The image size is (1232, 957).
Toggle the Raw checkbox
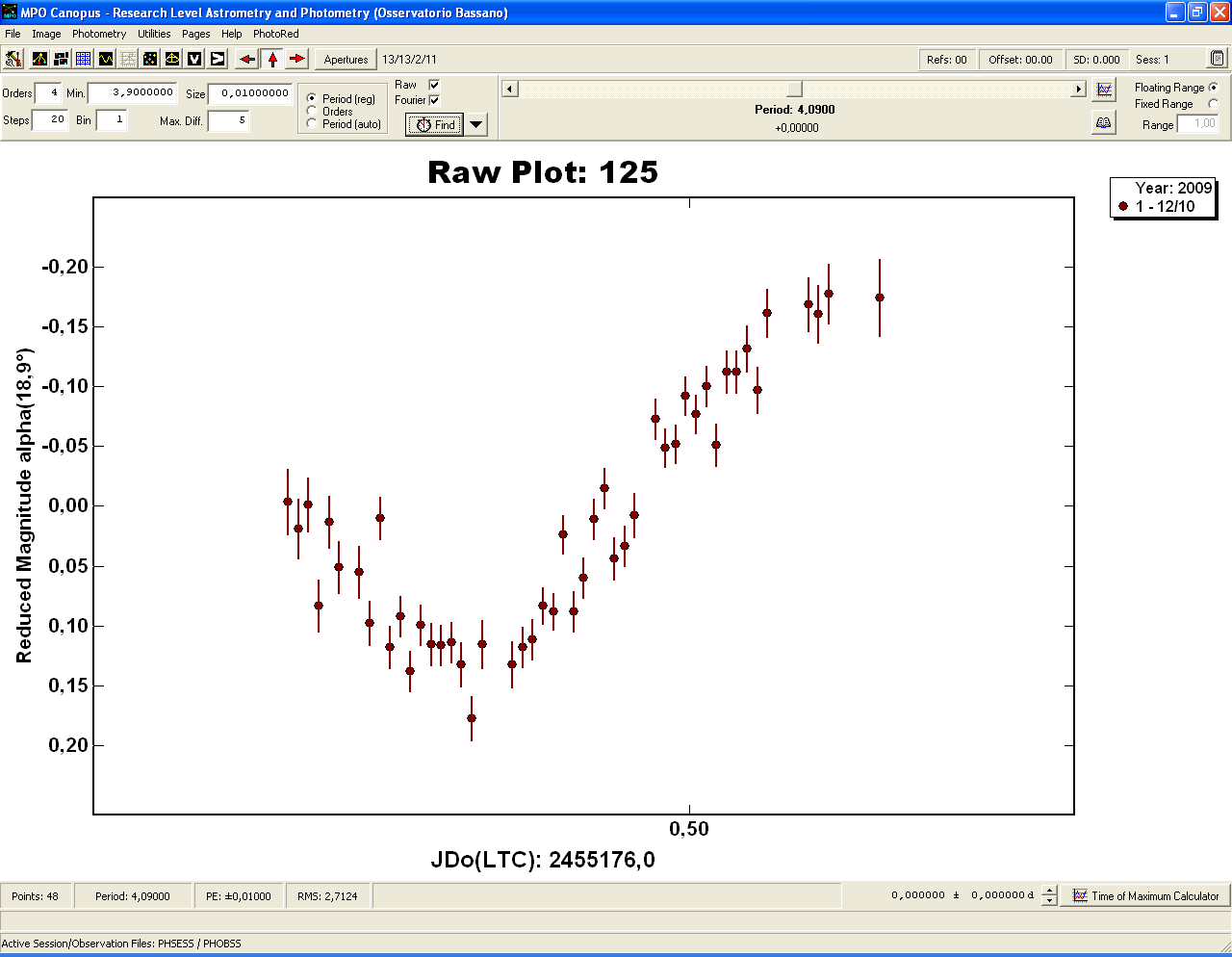tap(434, 85)
